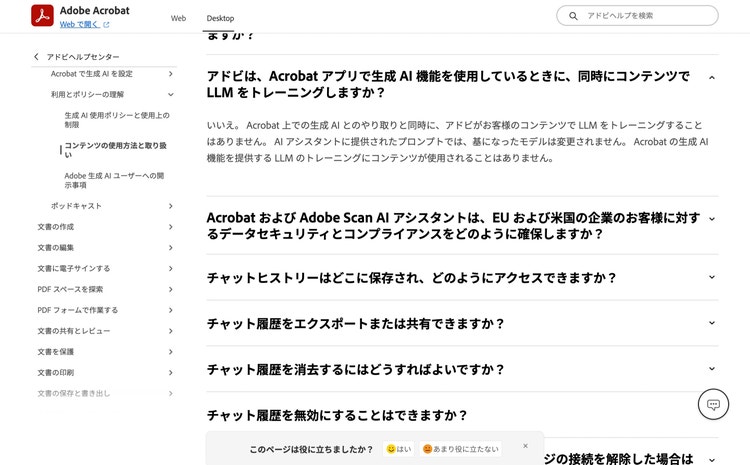The width and height of the screenshot is (750, 465).
Task: Expand the EU および米国 data security question chevron
Action: 712,219
